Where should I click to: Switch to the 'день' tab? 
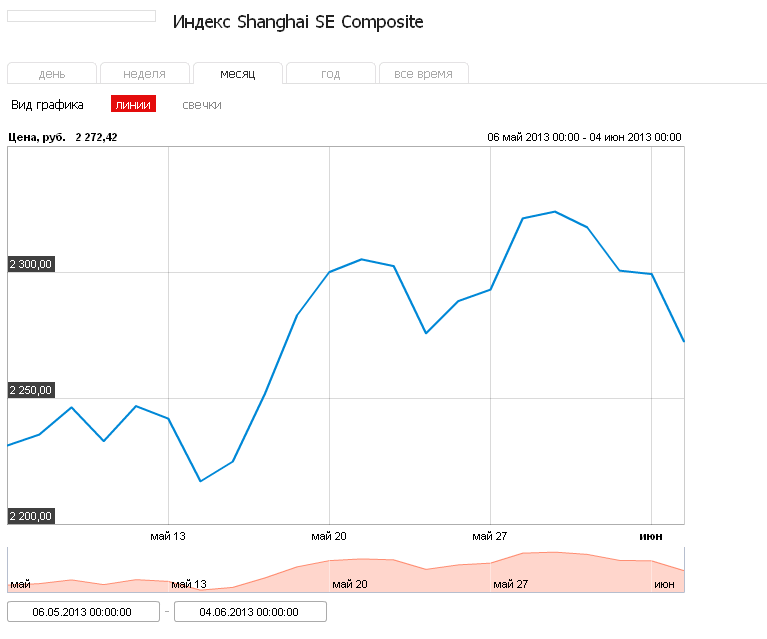[x=52, y=73]
